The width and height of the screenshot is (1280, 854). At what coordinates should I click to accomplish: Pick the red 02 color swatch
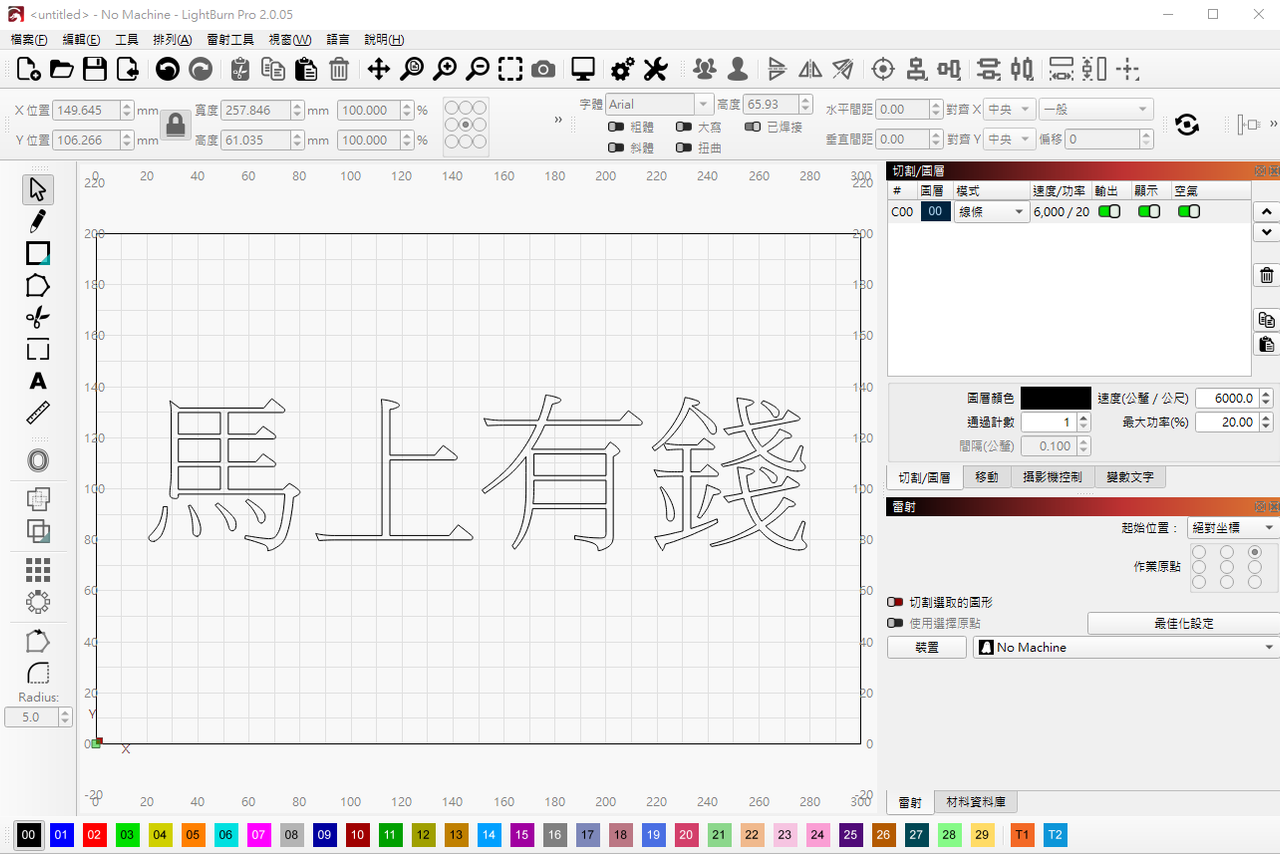point(95,834)
